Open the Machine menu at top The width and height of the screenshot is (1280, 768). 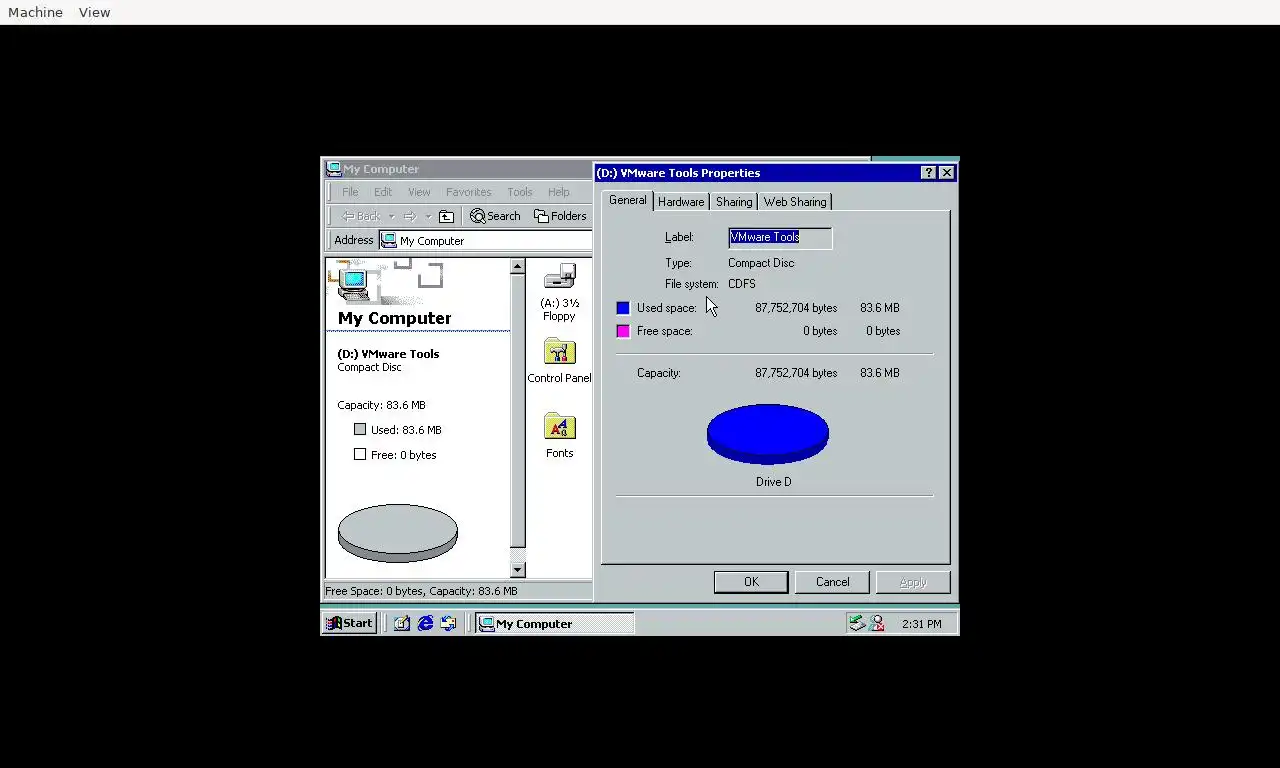[35, 12]
